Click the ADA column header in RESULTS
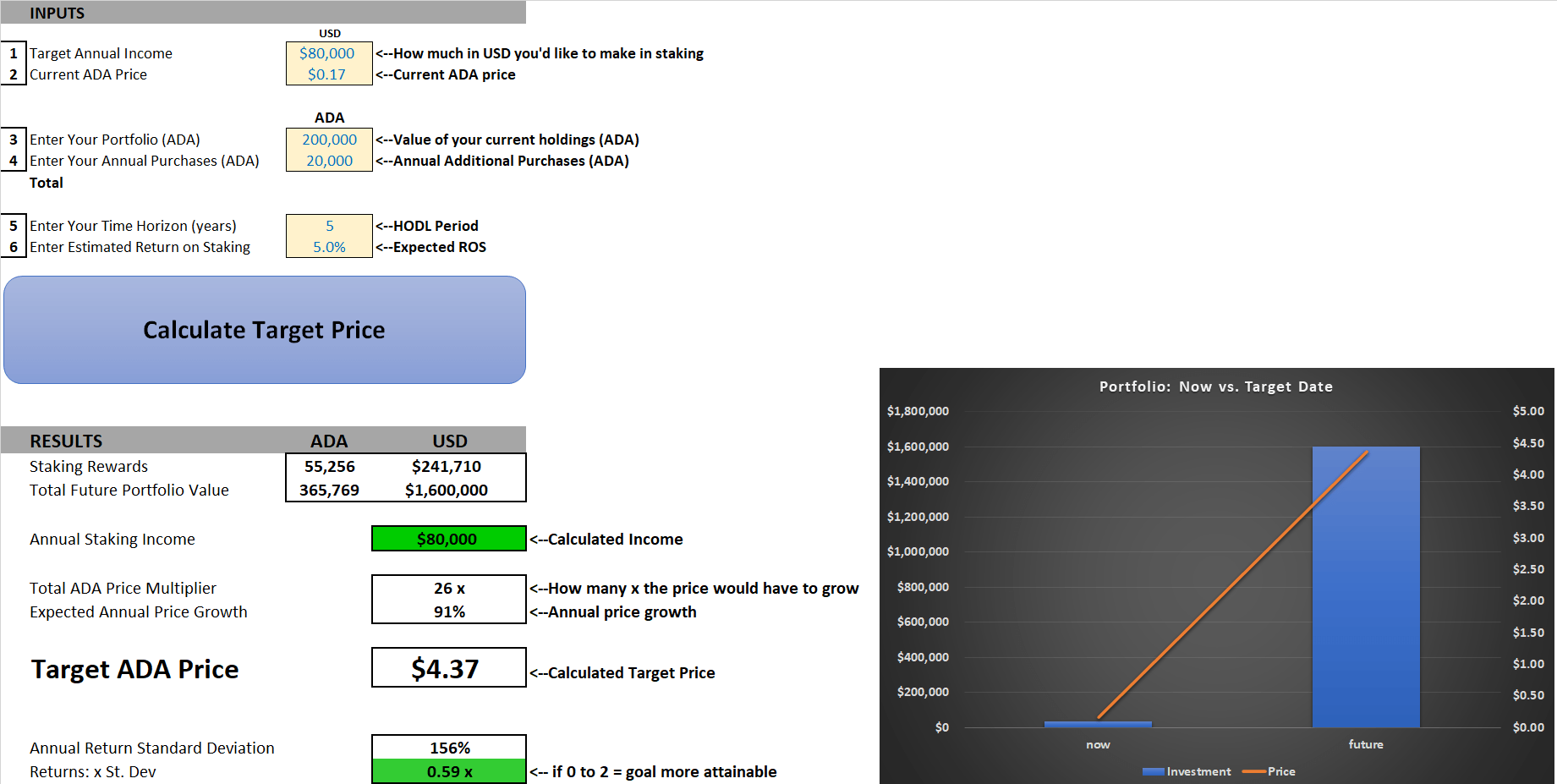Screen dimensions: 1557x784 click(x=329, y=441)
